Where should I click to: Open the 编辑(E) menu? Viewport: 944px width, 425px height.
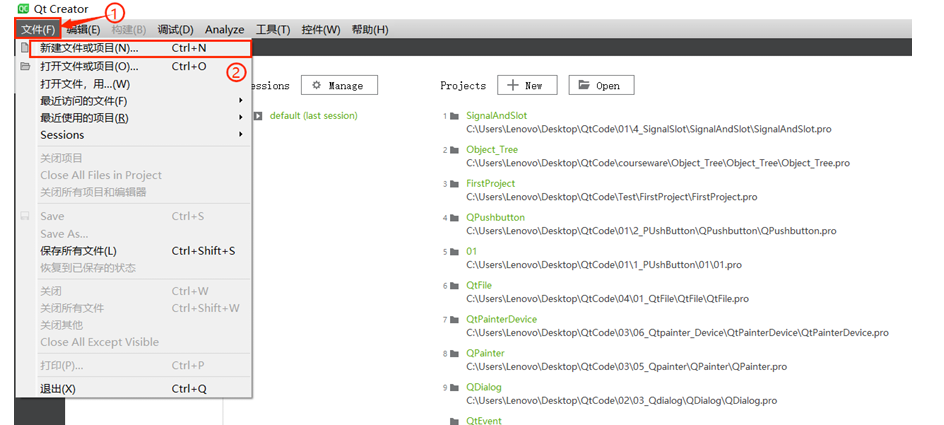pos(83,29)
